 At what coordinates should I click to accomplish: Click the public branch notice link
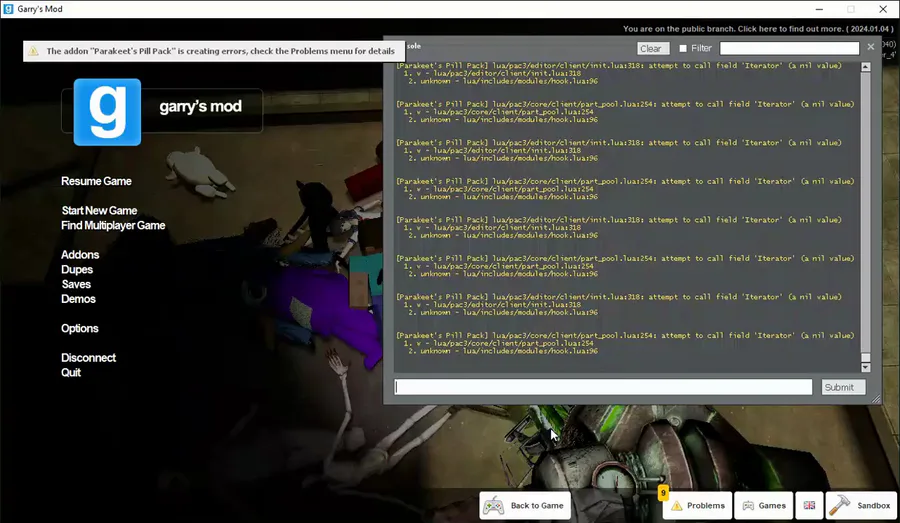[758, 29]
